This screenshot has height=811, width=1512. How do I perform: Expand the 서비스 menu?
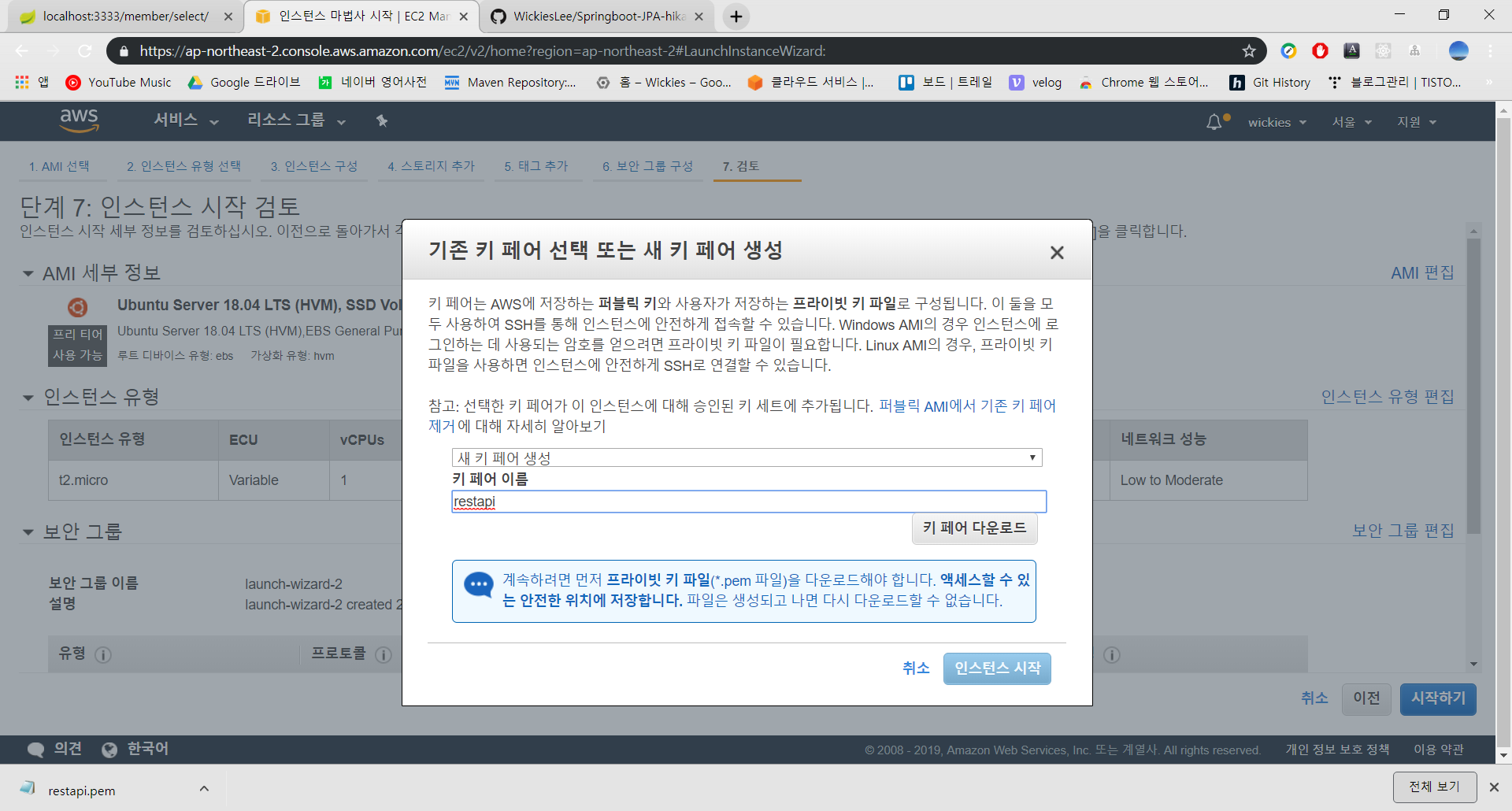(186, 120)
